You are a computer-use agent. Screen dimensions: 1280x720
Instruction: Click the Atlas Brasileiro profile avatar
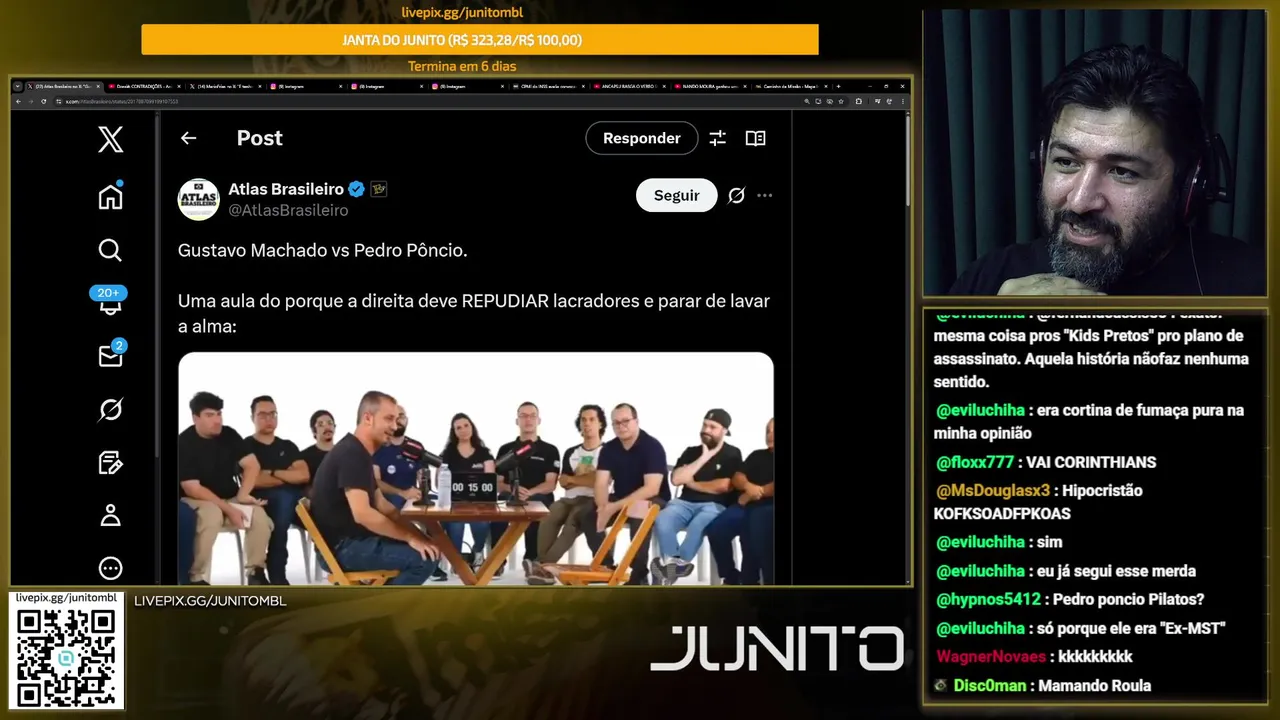point(198,199)
